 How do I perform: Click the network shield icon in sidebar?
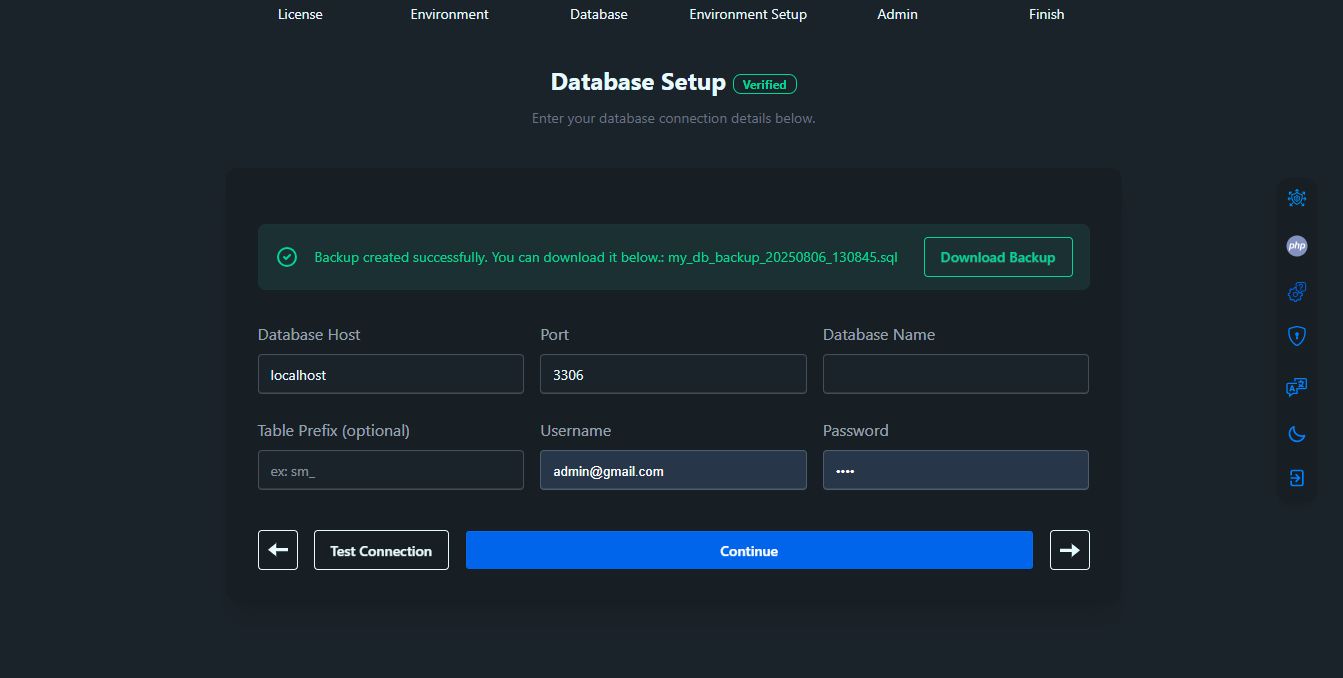[x=1296, y=198]
